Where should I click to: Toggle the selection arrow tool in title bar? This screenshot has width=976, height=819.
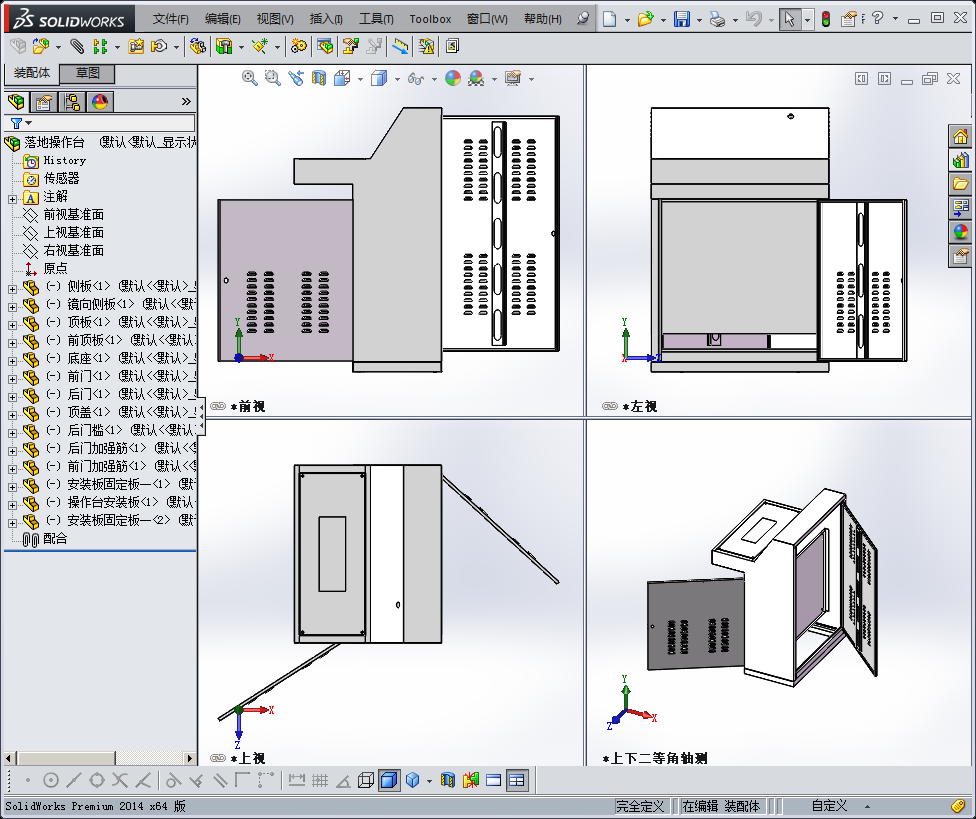click(x=789, y=19)
